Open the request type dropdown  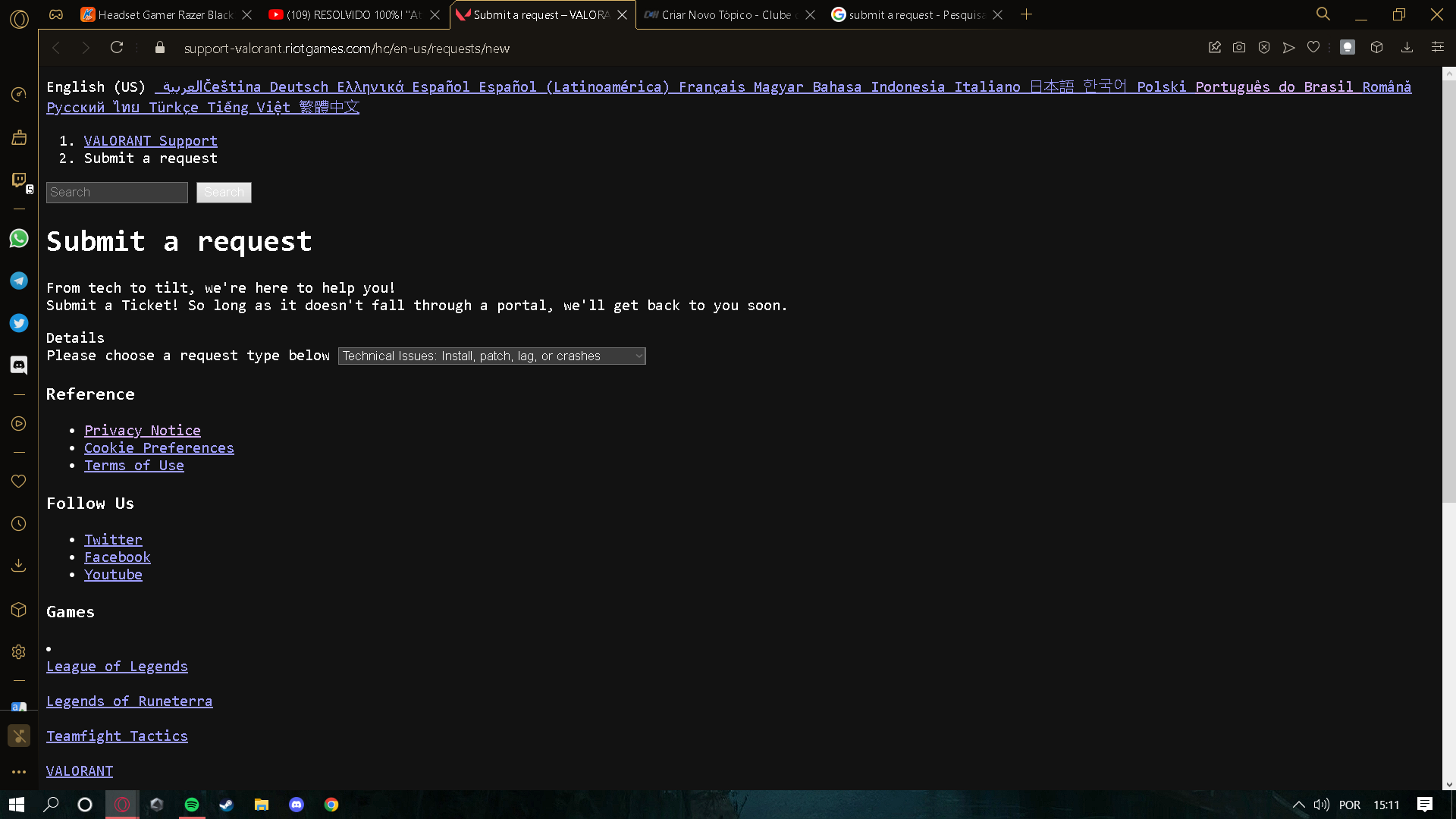click(x=492, y=356)
